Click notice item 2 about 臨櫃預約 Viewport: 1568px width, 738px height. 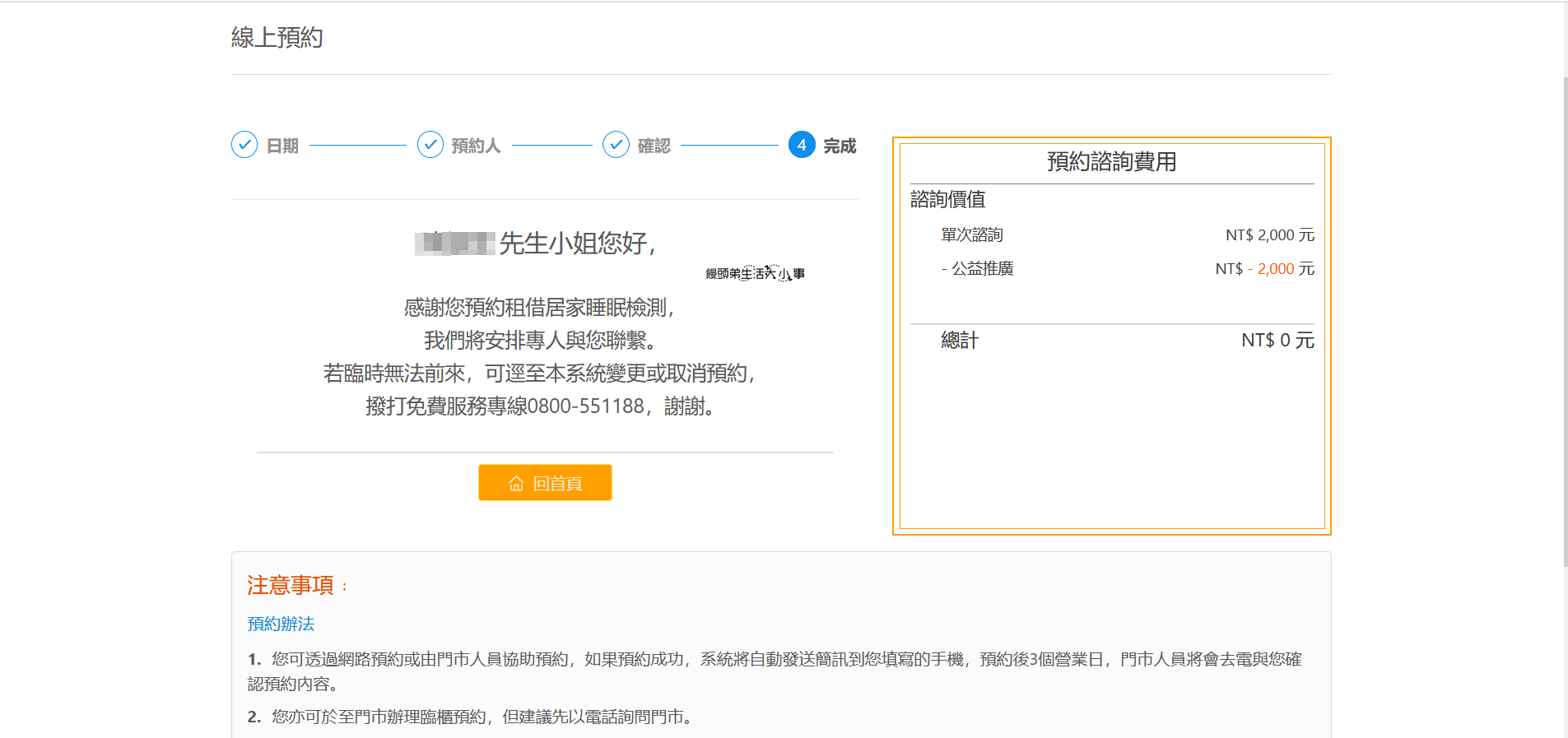(x=470, y=717)
